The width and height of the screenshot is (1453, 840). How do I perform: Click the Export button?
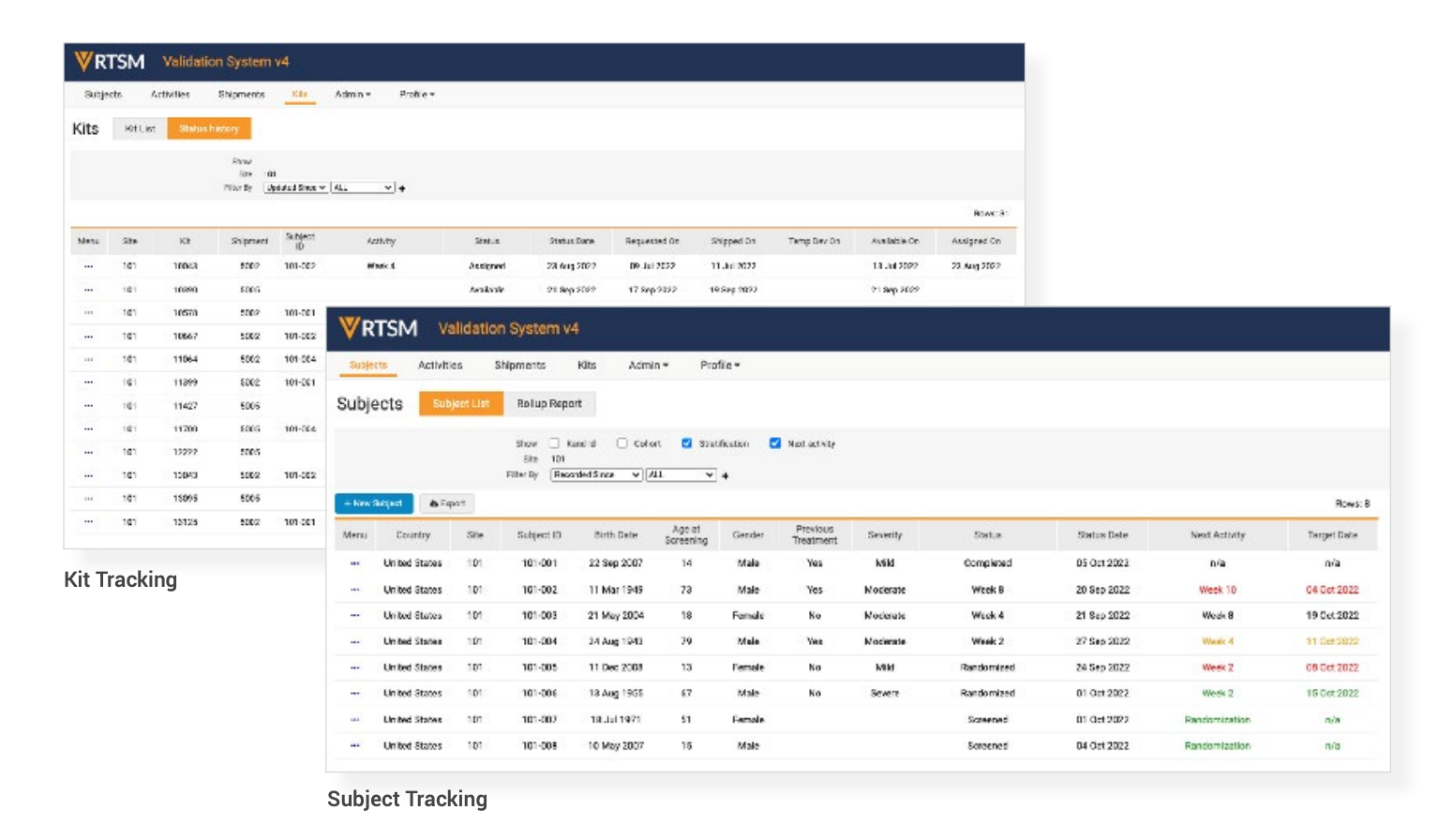click(447, 503)
